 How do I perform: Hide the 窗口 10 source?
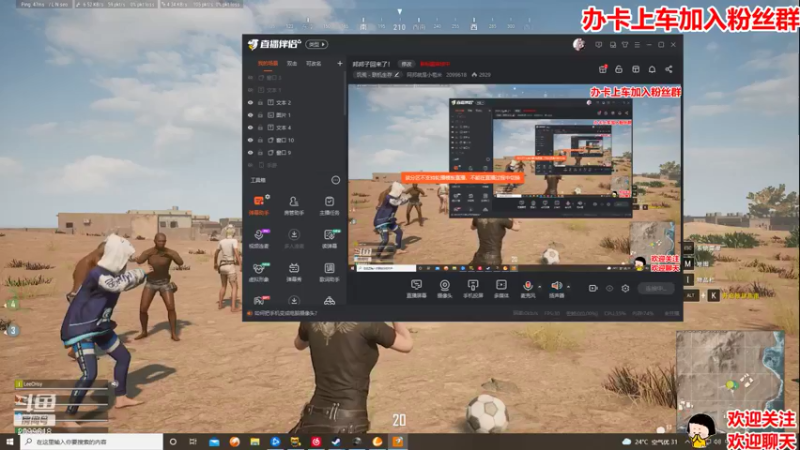point(251,140)
